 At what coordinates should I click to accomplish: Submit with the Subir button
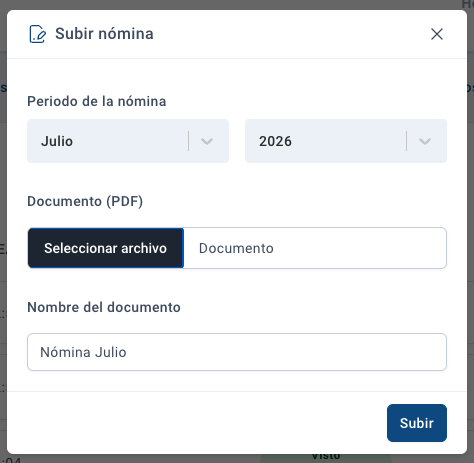pos(417,423)
